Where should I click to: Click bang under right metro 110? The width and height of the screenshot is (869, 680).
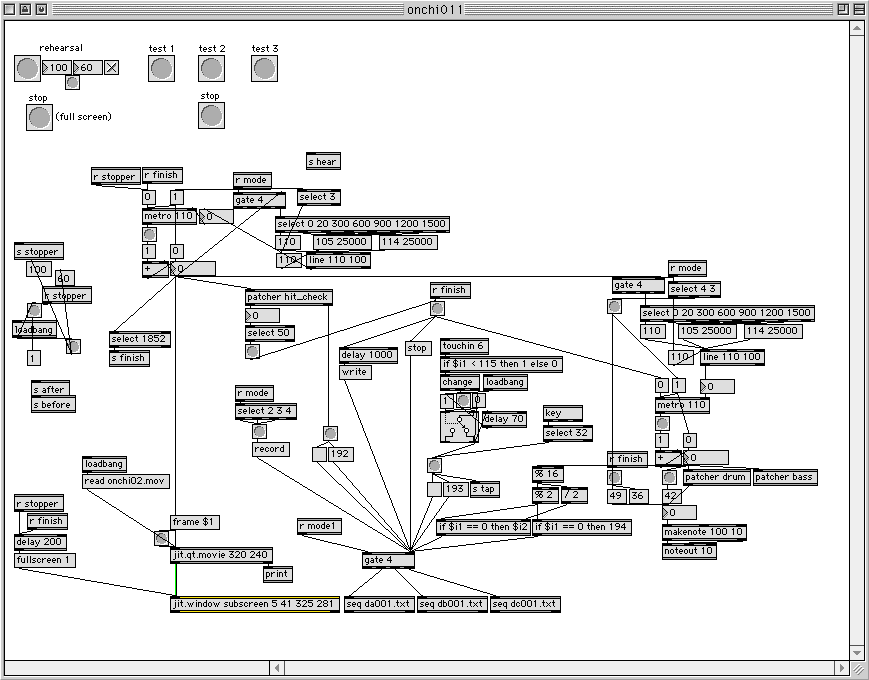[x=662, y=424]
